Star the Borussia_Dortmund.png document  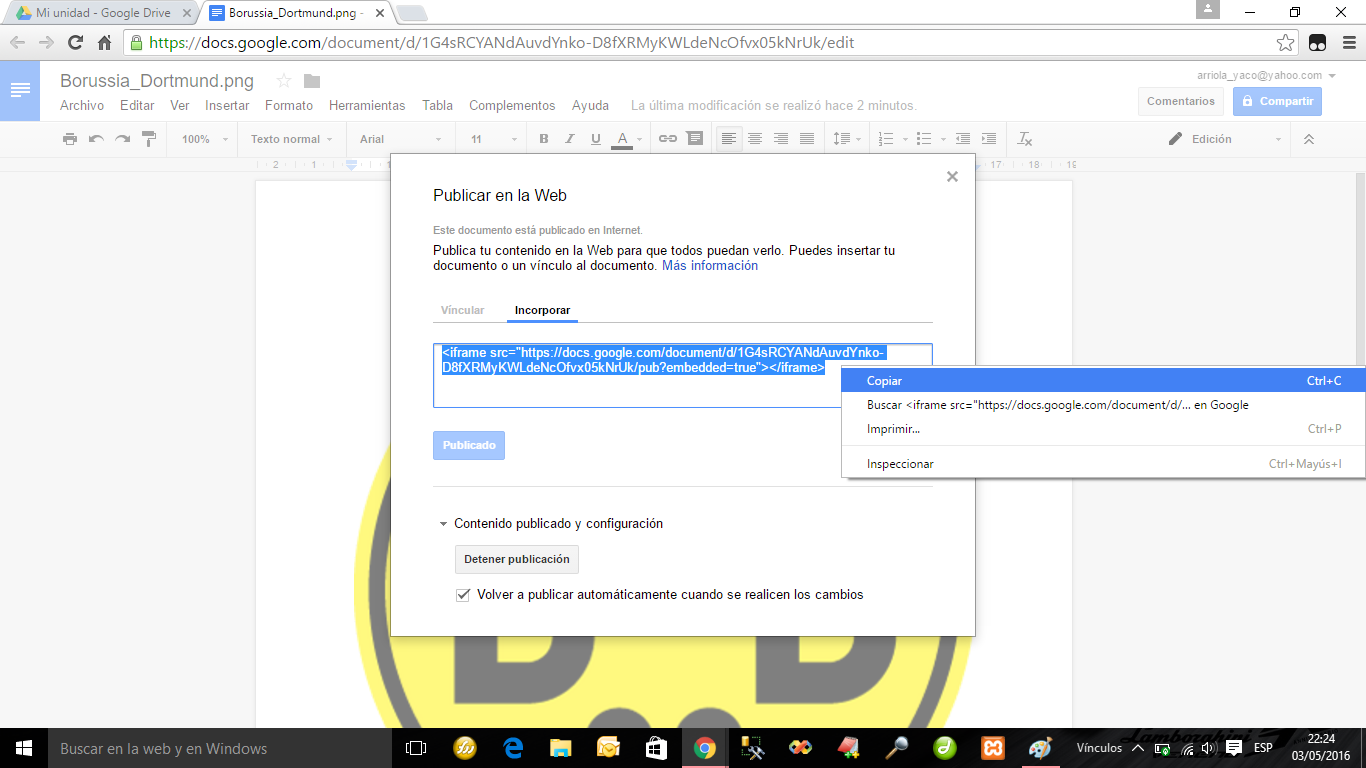pos(284,81)
